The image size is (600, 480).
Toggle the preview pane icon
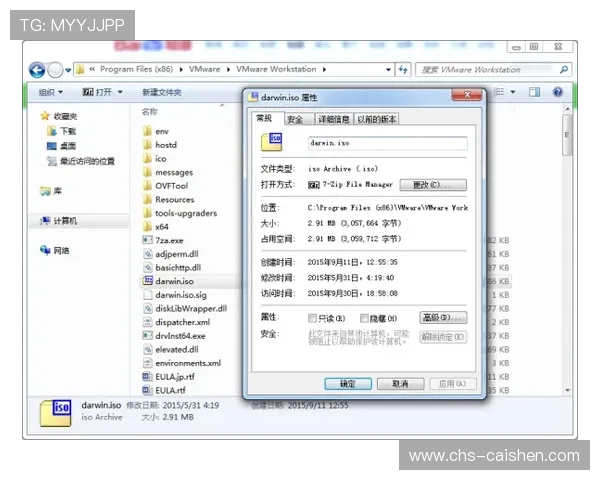coord(535,92)
